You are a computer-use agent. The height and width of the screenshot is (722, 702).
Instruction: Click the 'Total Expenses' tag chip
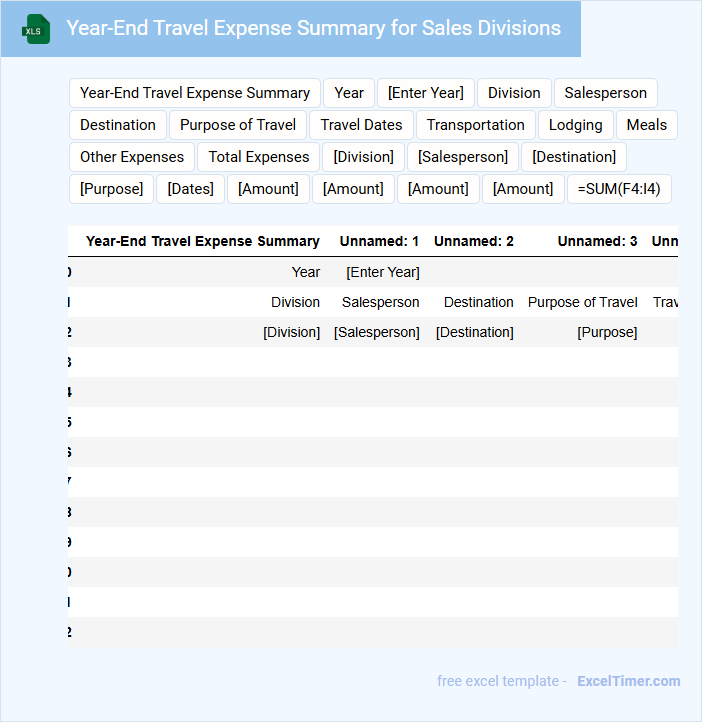259,157
